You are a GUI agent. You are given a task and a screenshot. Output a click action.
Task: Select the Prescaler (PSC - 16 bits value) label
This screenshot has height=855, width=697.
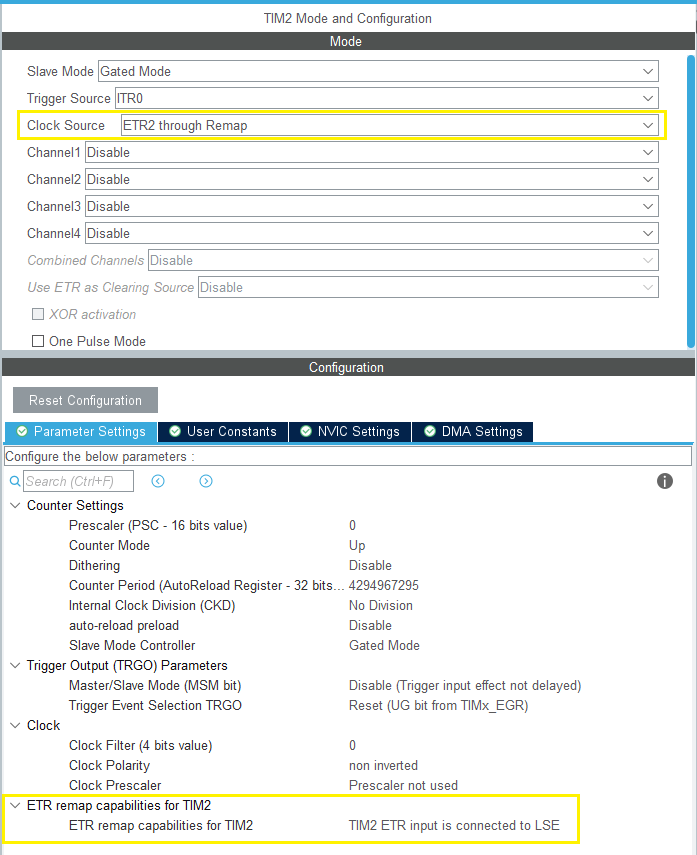[x=158, y=525]
